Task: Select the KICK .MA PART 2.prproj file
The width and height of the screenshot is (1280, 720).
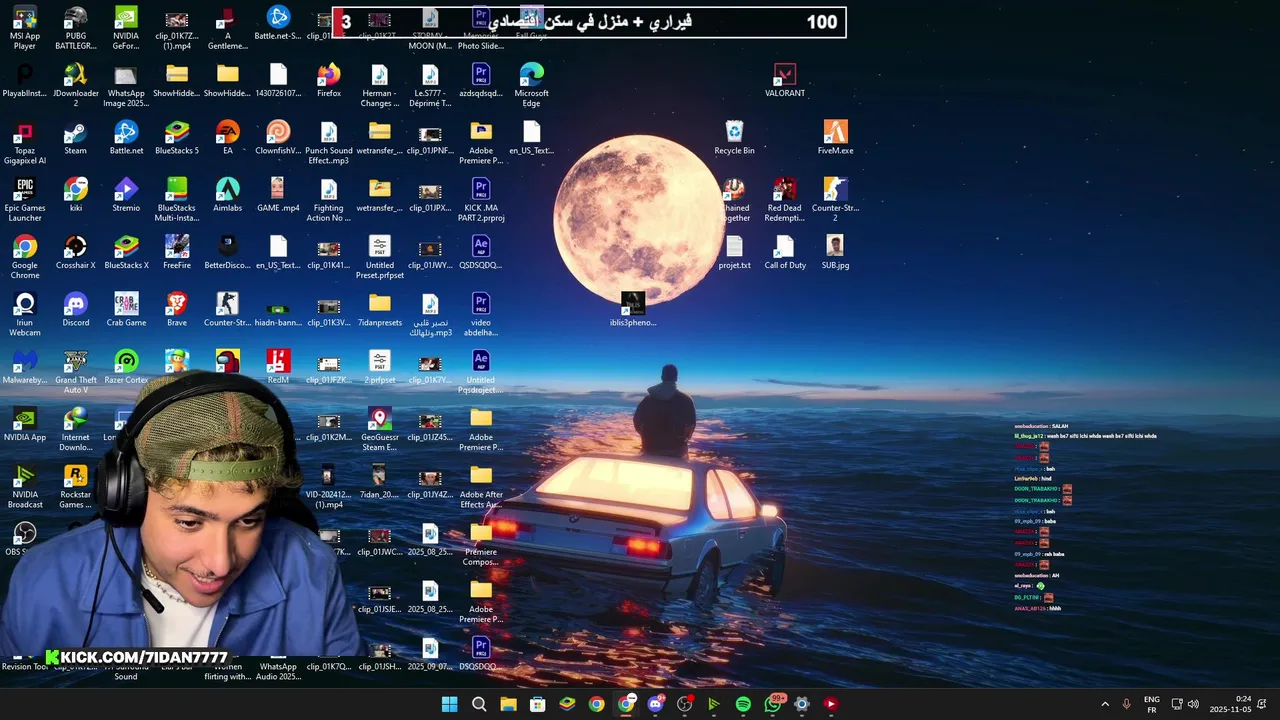Action: point(481,200)
